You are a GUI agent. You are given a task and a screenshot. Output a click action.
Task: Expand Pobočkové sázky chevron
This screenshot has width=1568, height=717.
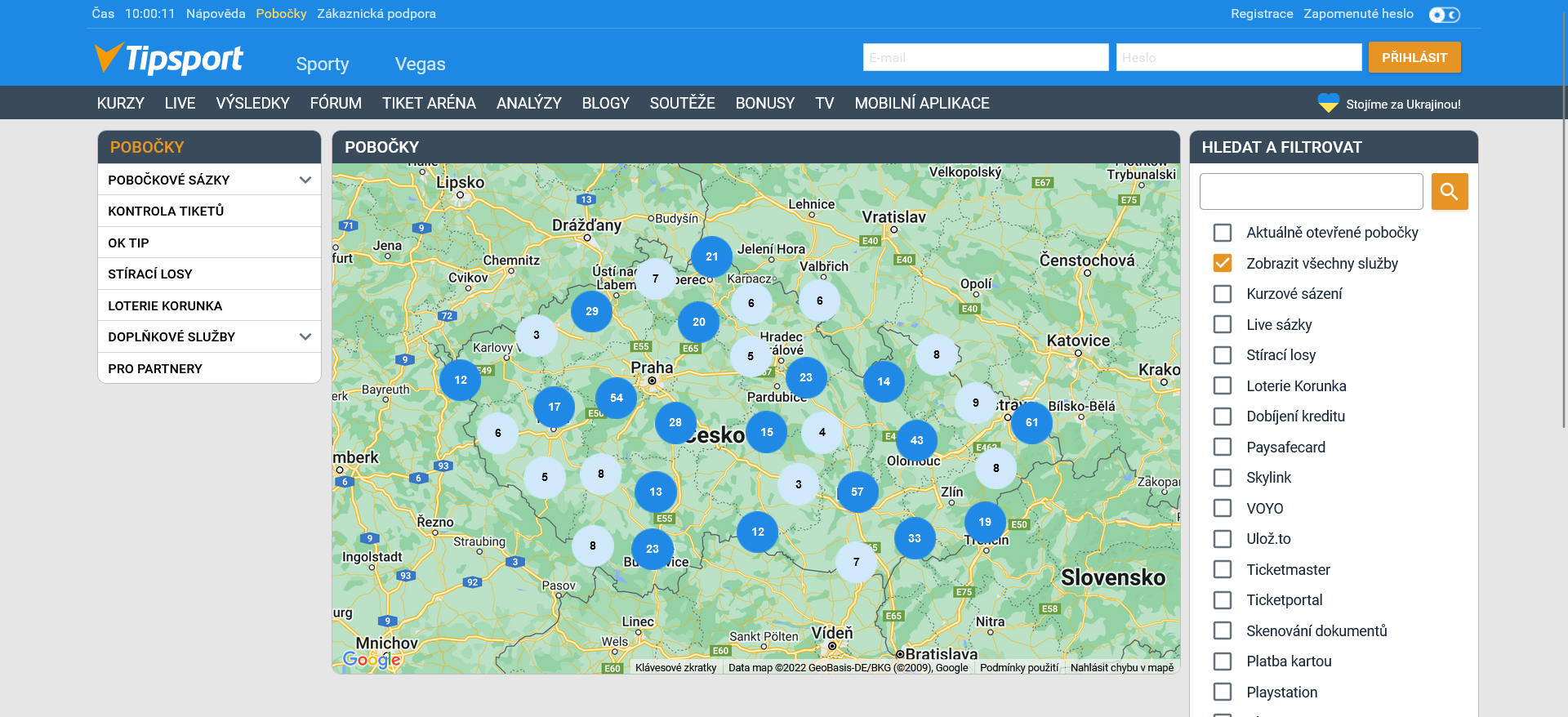click(305, 180)
